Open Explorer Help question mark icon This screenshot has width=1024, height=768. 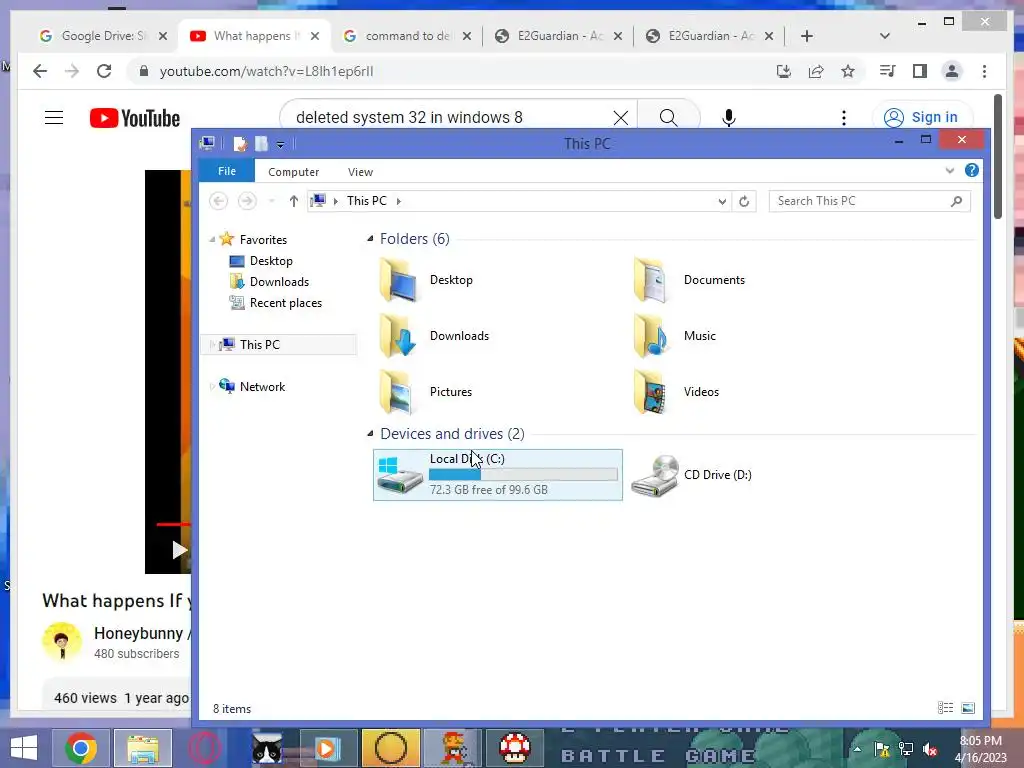pos(972,170)
